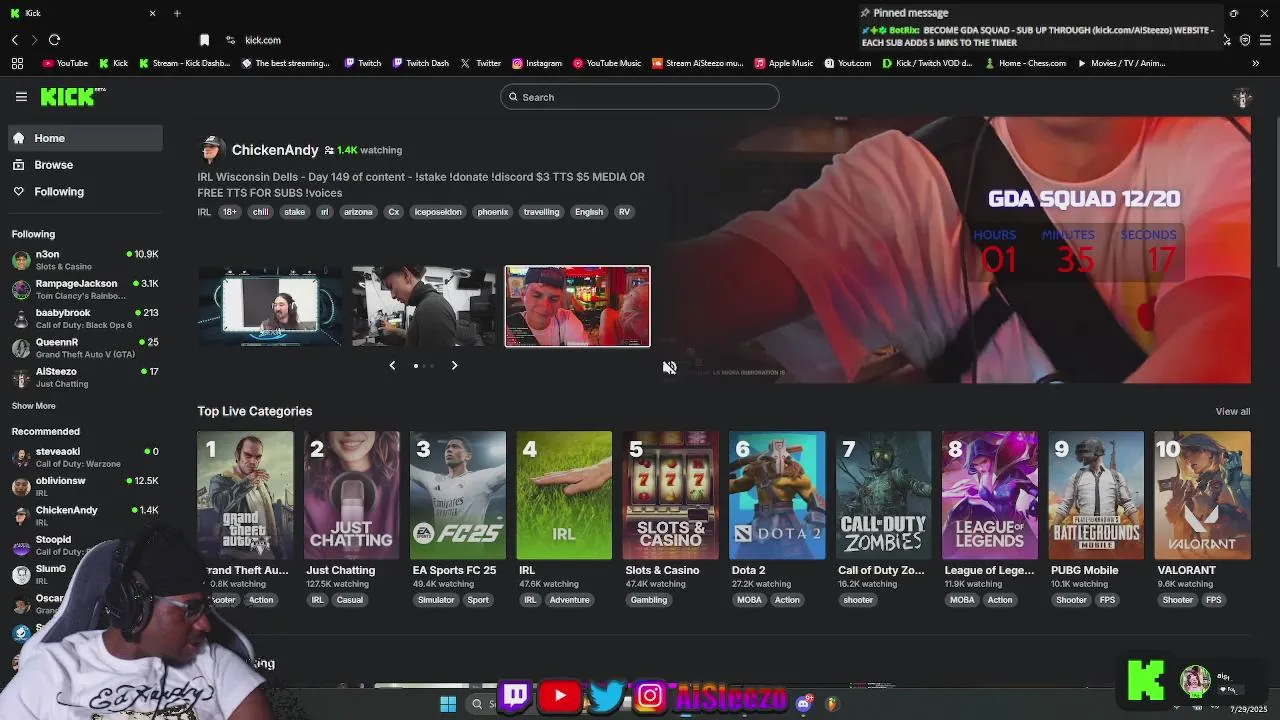The width and height of the screenshot is (1280, 720).
Task: Open the Just Chatting category card
Action: click(x=351, y=495)
